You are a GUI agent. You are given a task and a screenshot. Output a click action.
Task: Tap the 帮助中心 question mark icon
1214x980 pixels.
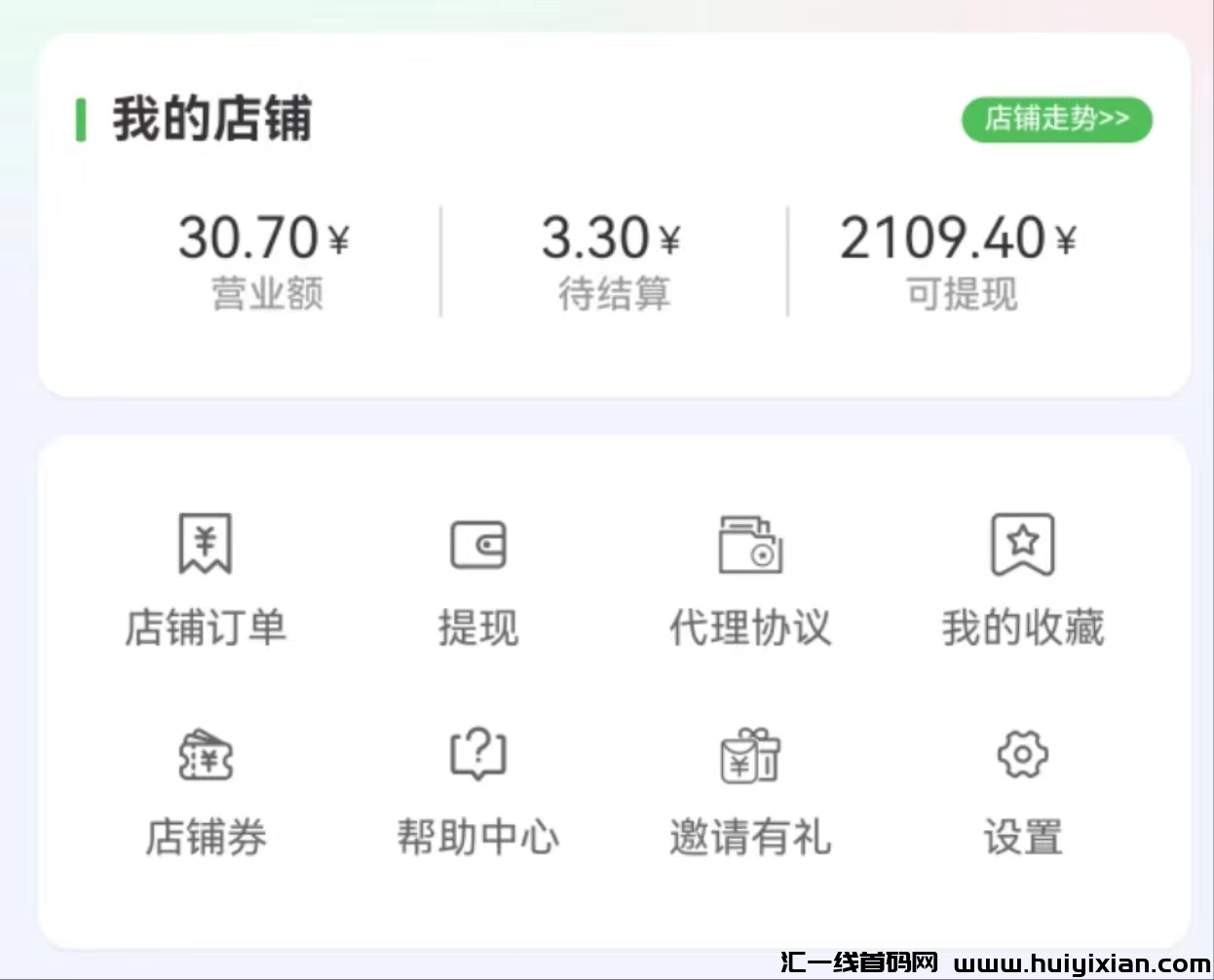(x=477, y=754)
